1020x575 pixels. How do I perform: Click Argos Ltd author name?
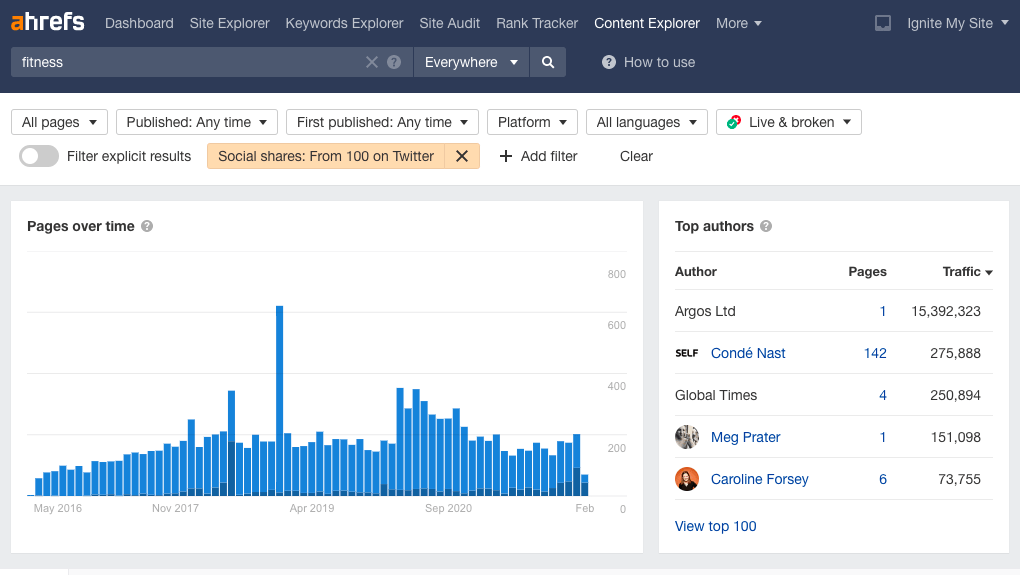click(705, 312)
